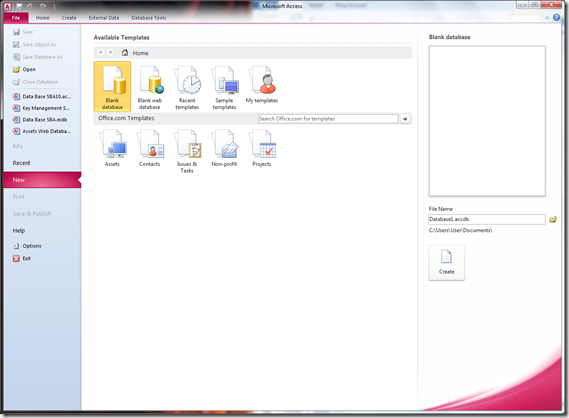Open the Recent backstage section
This screenshot has height=418, width=569.
(x=22, y=163)
